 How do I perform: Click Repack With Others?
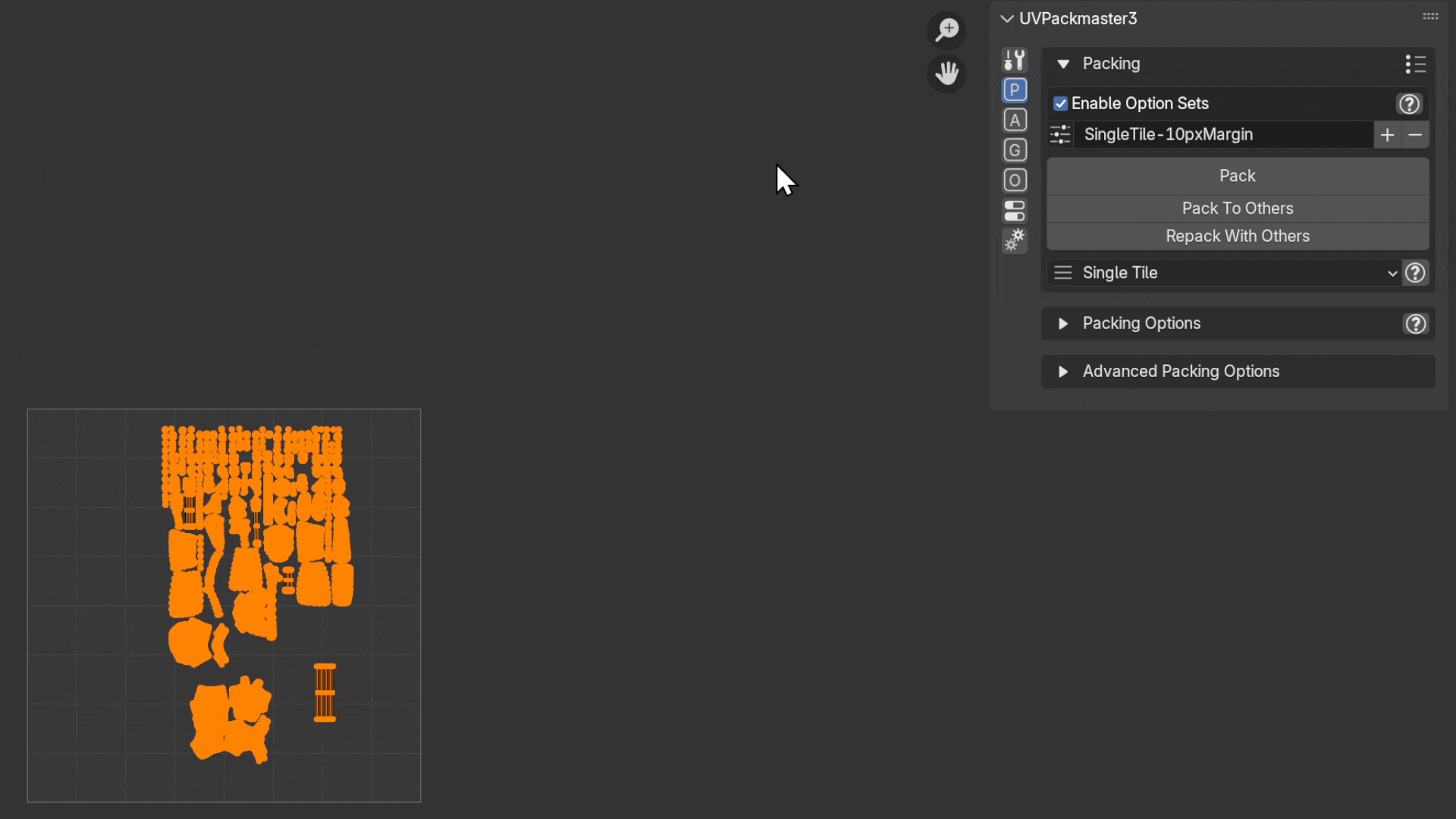(x=1237, y=236)
